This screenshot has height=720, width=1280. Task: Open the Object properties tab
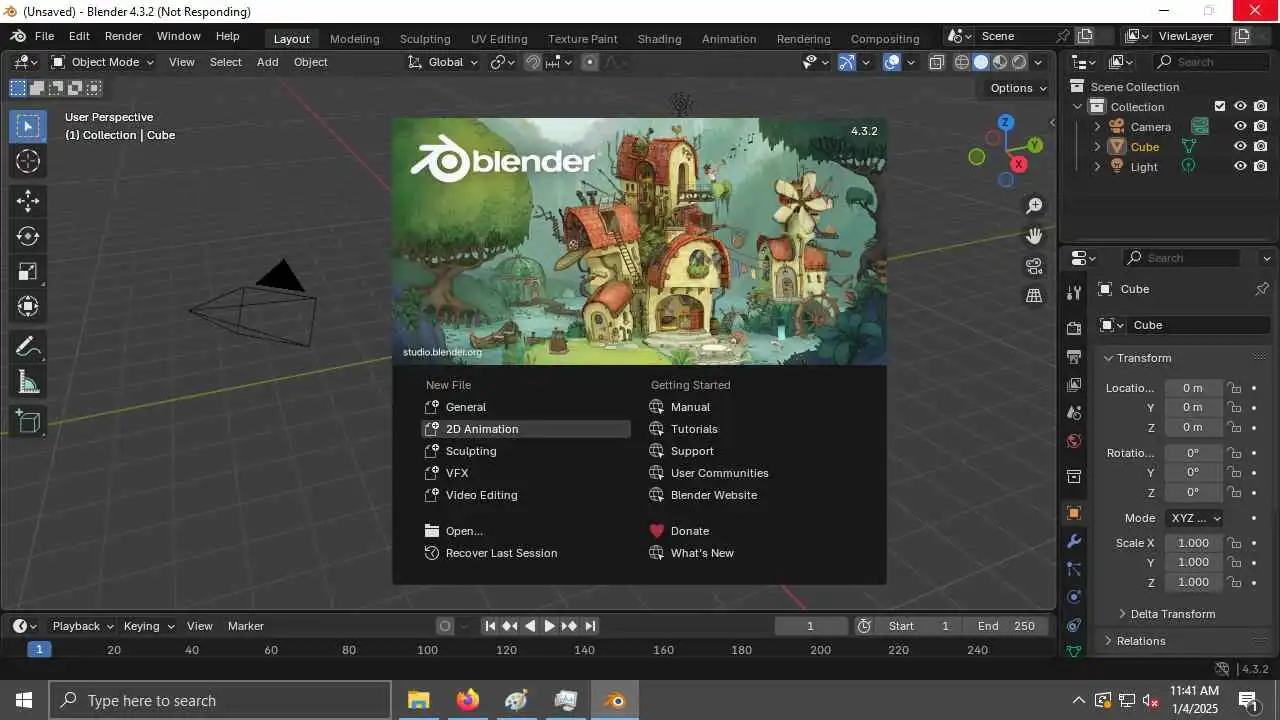click(x=1074, y=513)
